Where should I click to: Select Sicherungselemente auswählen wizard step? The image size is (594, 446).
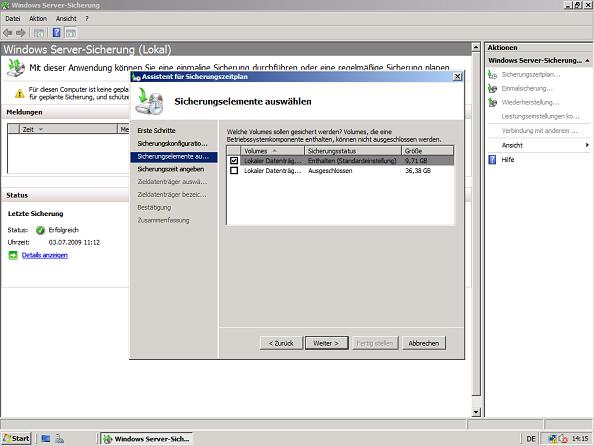[174, 156]
